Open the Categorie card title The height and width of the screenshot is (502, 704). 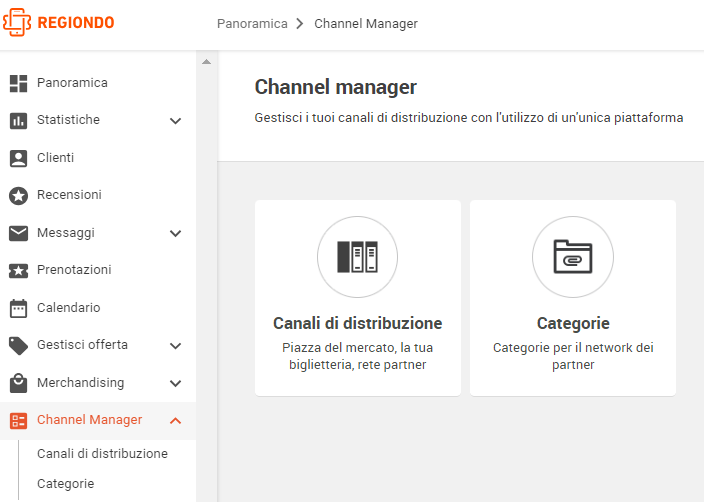[573, 323]
